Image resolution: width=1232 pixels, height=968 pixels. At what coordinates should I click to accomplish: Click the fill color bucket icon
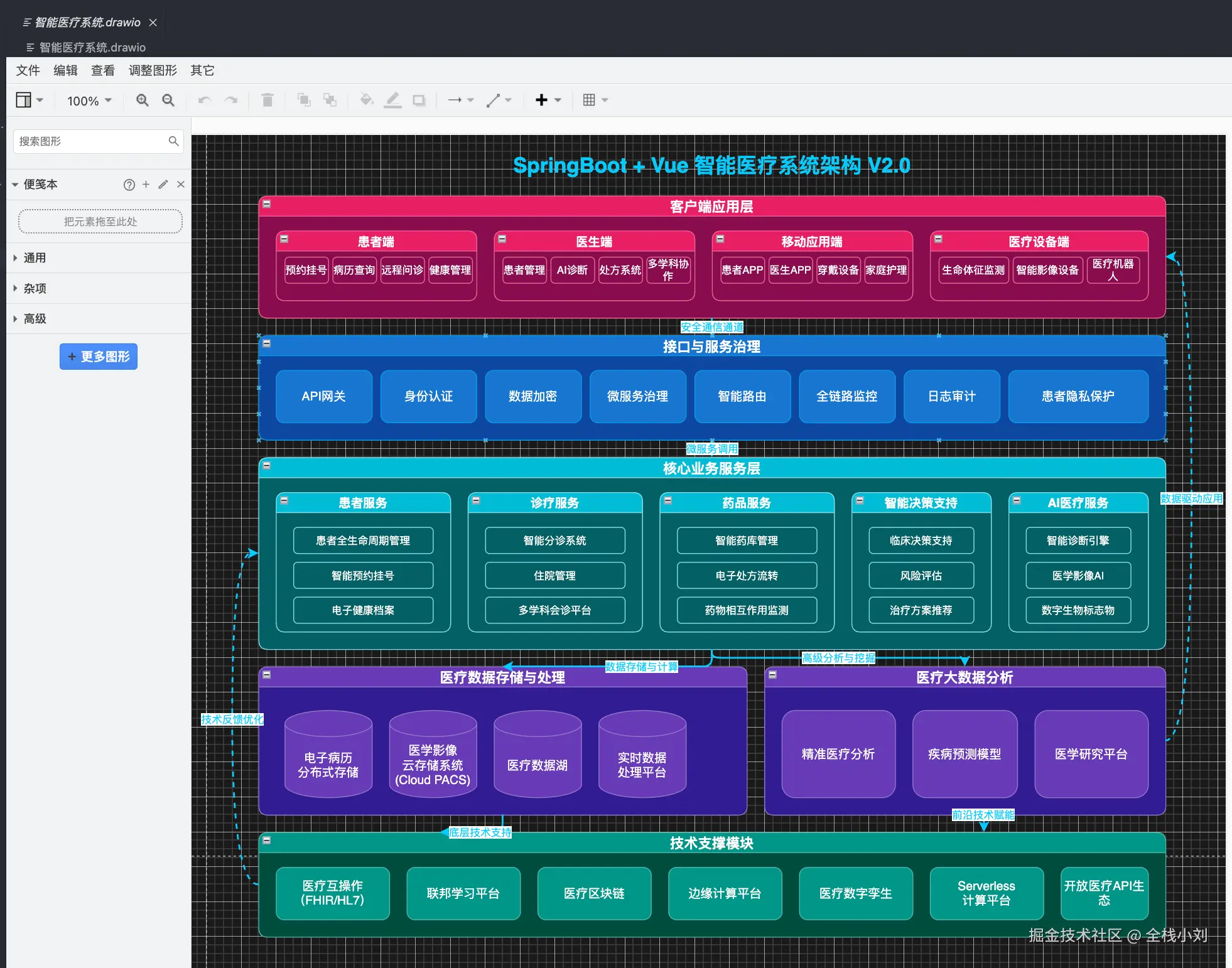(366, 100)
